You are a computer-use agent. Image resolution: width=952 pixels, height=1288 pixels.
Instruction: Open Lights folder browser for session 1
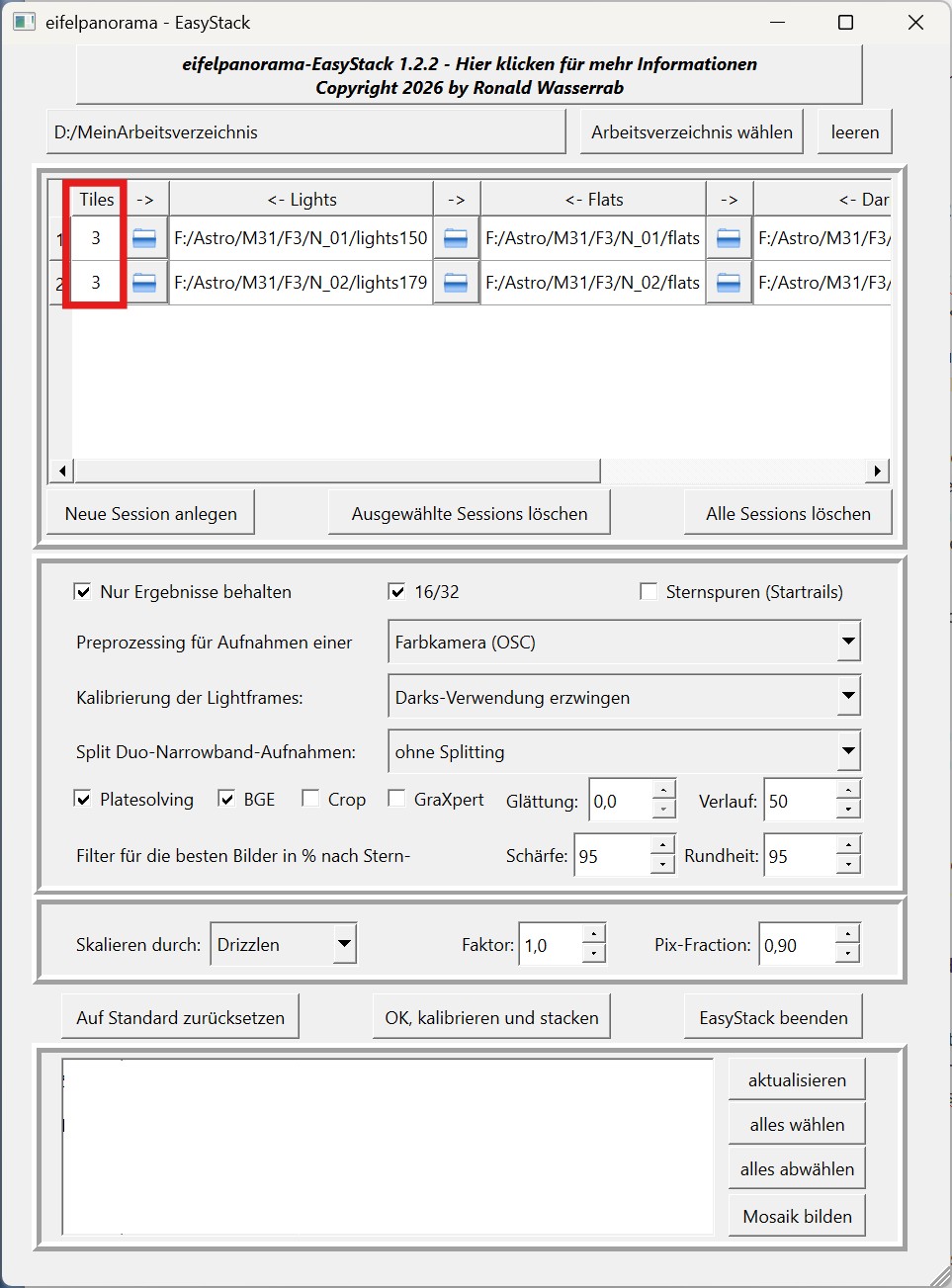(144, 238)
